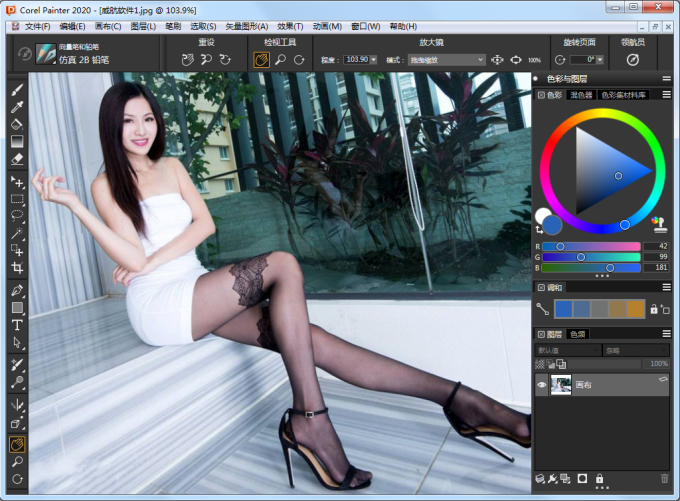680x501 pixels.
Task: Click the blue main color swatch
Action: coord(552,224)
